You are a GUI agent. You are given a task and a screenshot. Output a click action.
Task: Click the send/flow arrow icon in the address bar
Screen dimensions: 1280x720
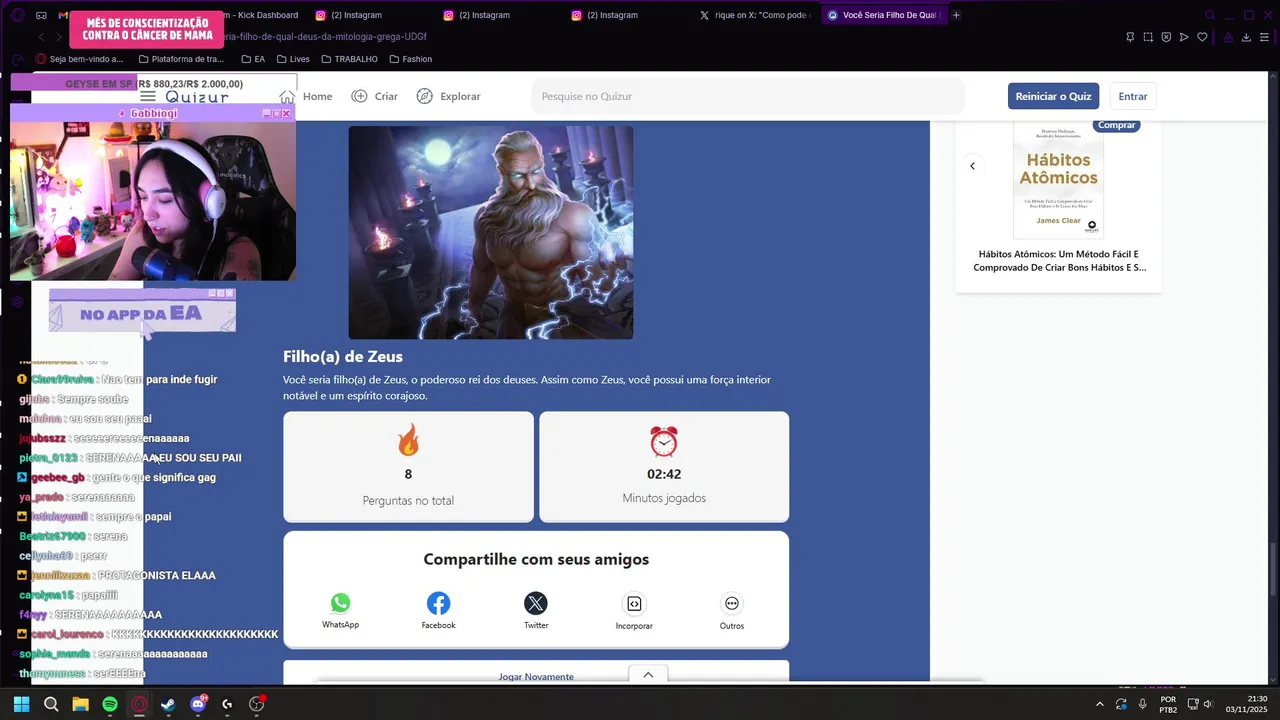click(x=1184, y=37)
